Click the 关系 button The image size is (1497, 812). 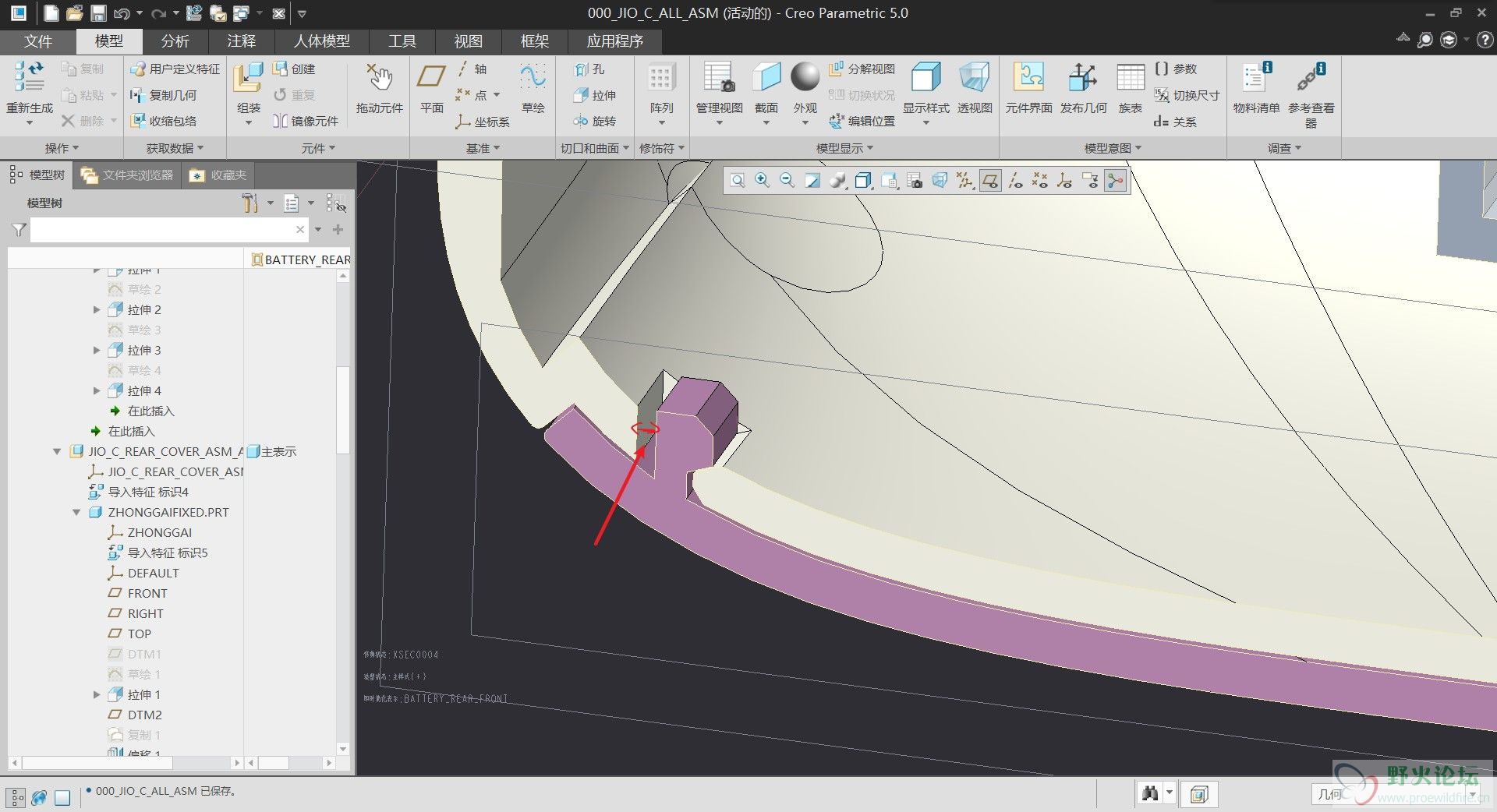1174,122
